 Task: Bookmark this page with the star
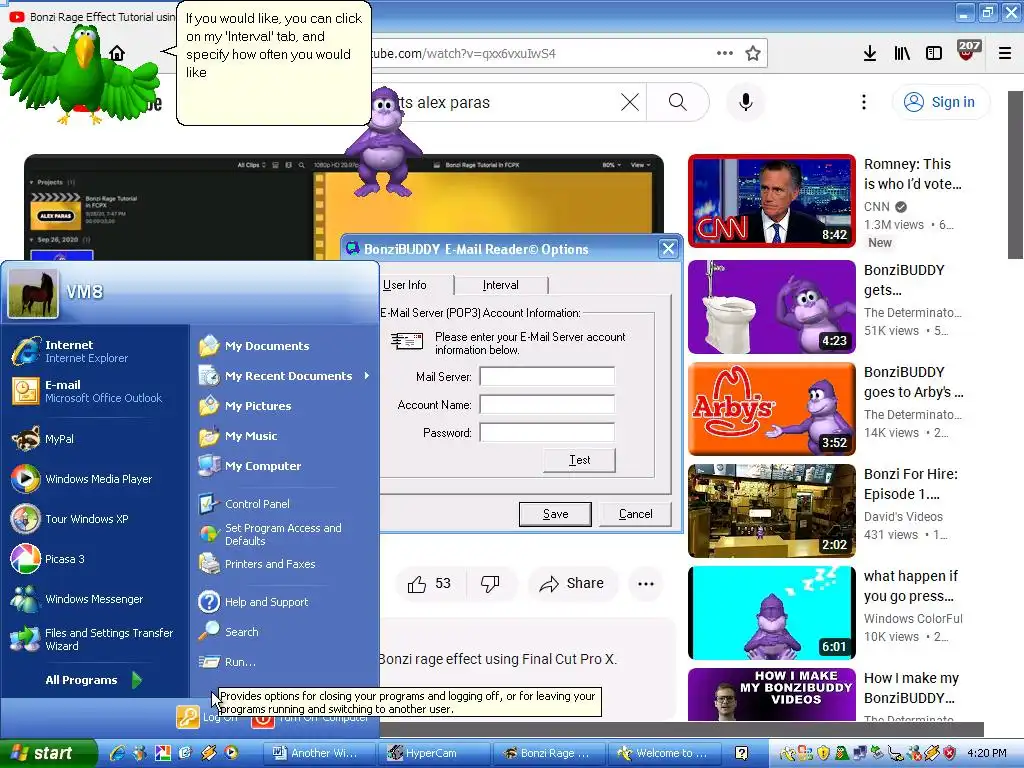point(752,53)
